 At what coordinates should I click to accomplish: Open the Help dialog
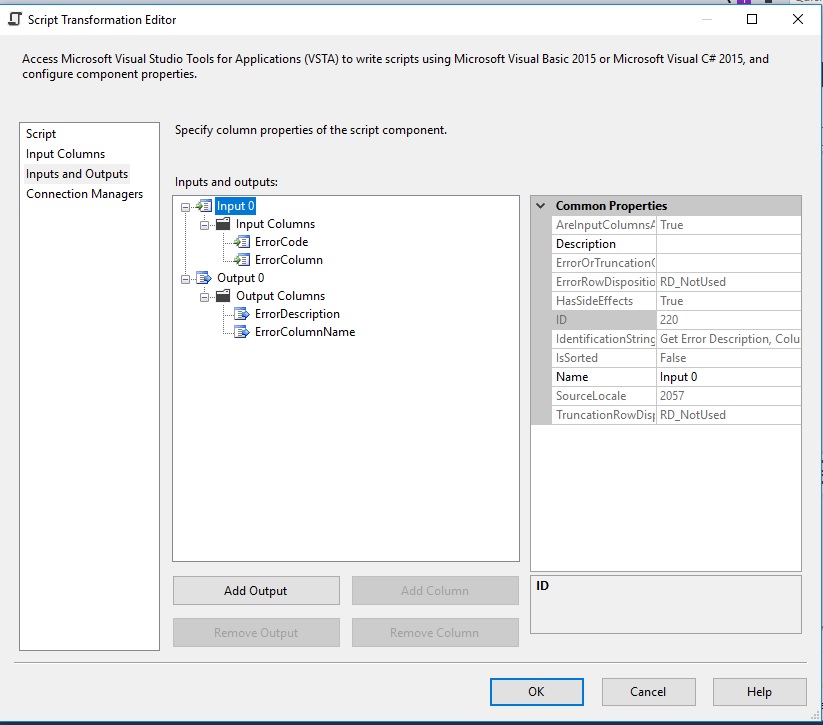pyautogui.click(x=759, y=691)
